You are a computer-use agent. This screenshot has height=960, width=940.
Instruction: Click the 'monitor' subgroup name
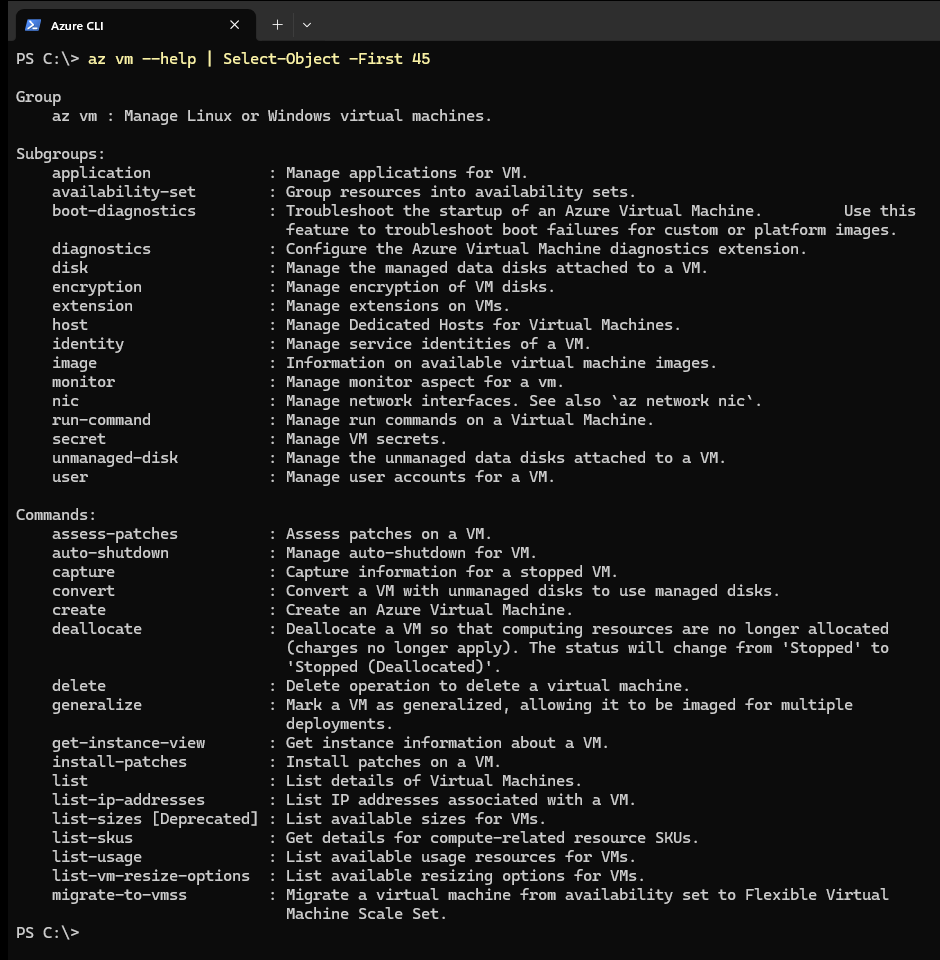pyautogui.click(x=83, y=382)
